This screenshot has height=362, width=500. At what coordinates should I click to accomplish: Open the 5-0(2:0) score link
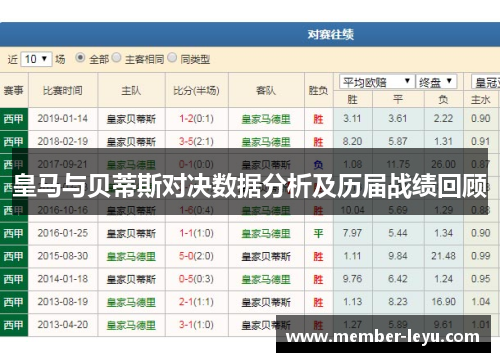pyautogui.click(x=196, y=256)
